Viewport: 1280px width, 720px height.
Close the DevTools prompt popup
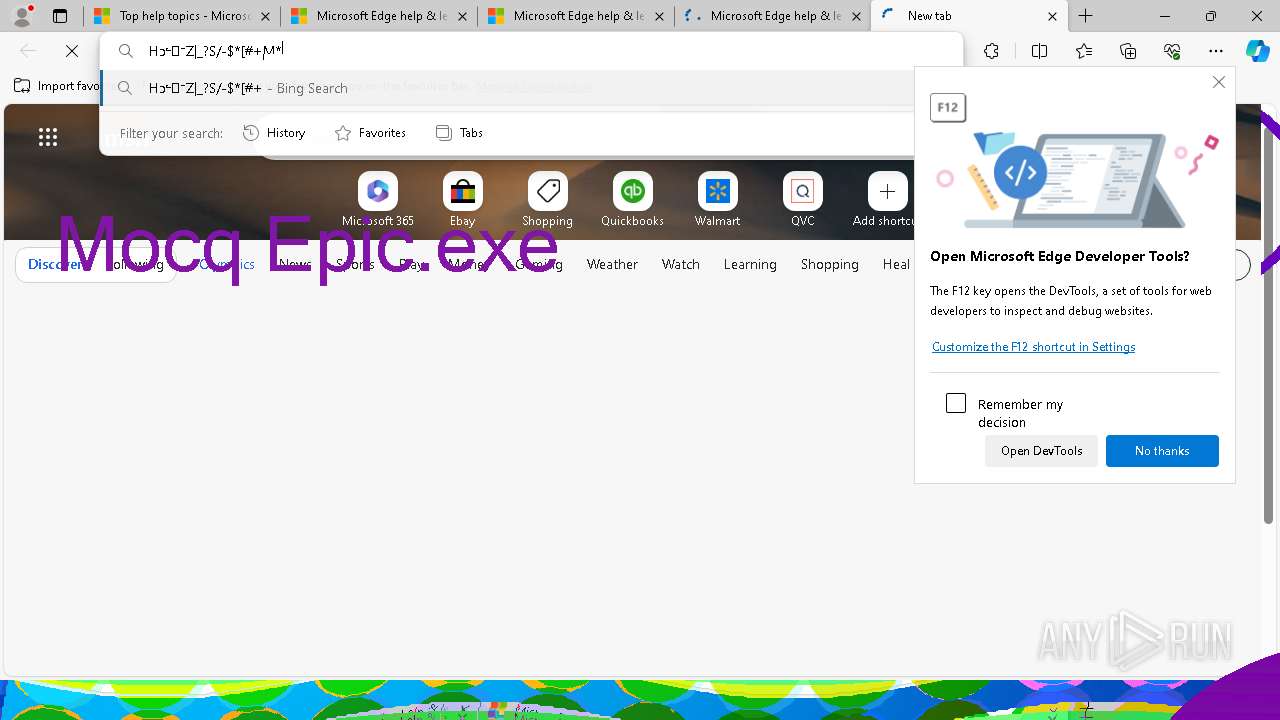1218,82
